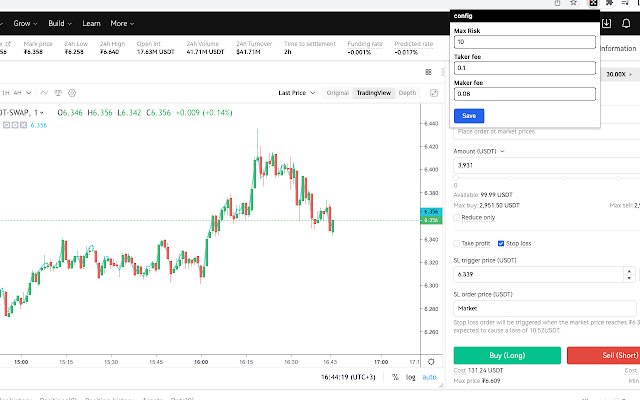Open the browser extensions puzzle icon
Screen dimensions: 640x400
[609, 3]
